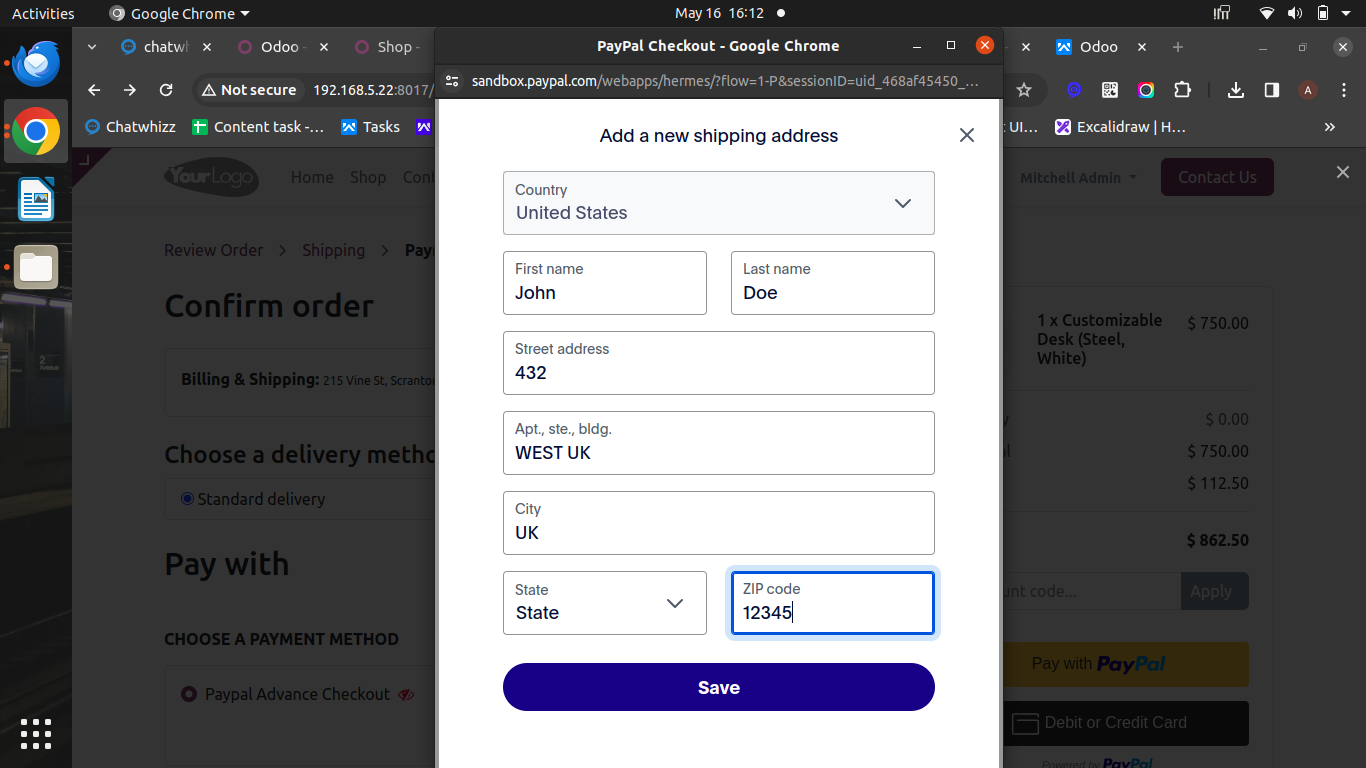The width and height of the screenshot is (1366, 768).
Task: Close the chatwhizz tab
Action: click(x=207, y=47)
